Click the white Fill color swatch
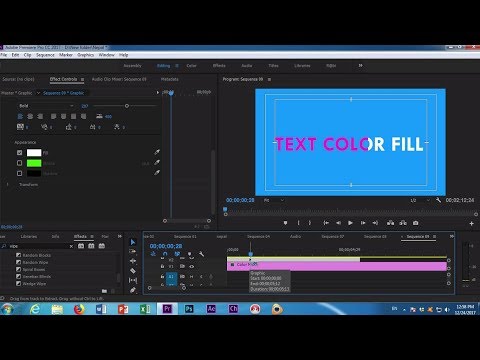480x360 pixels. coord(34,153)
